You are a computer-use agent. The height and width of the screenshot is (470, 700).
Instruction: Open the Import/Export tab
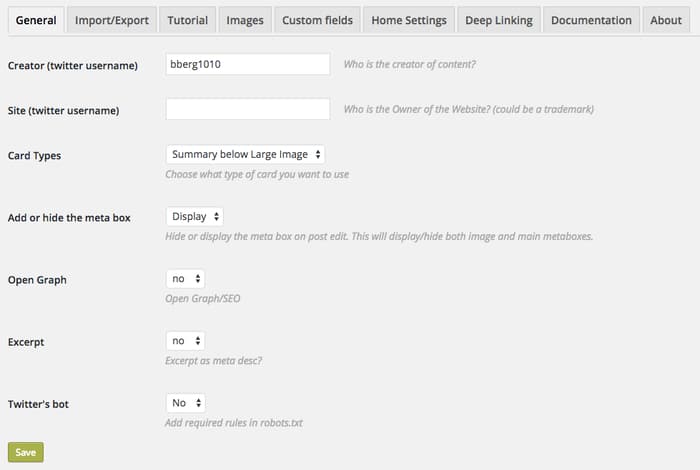click(x=111, y=20)
